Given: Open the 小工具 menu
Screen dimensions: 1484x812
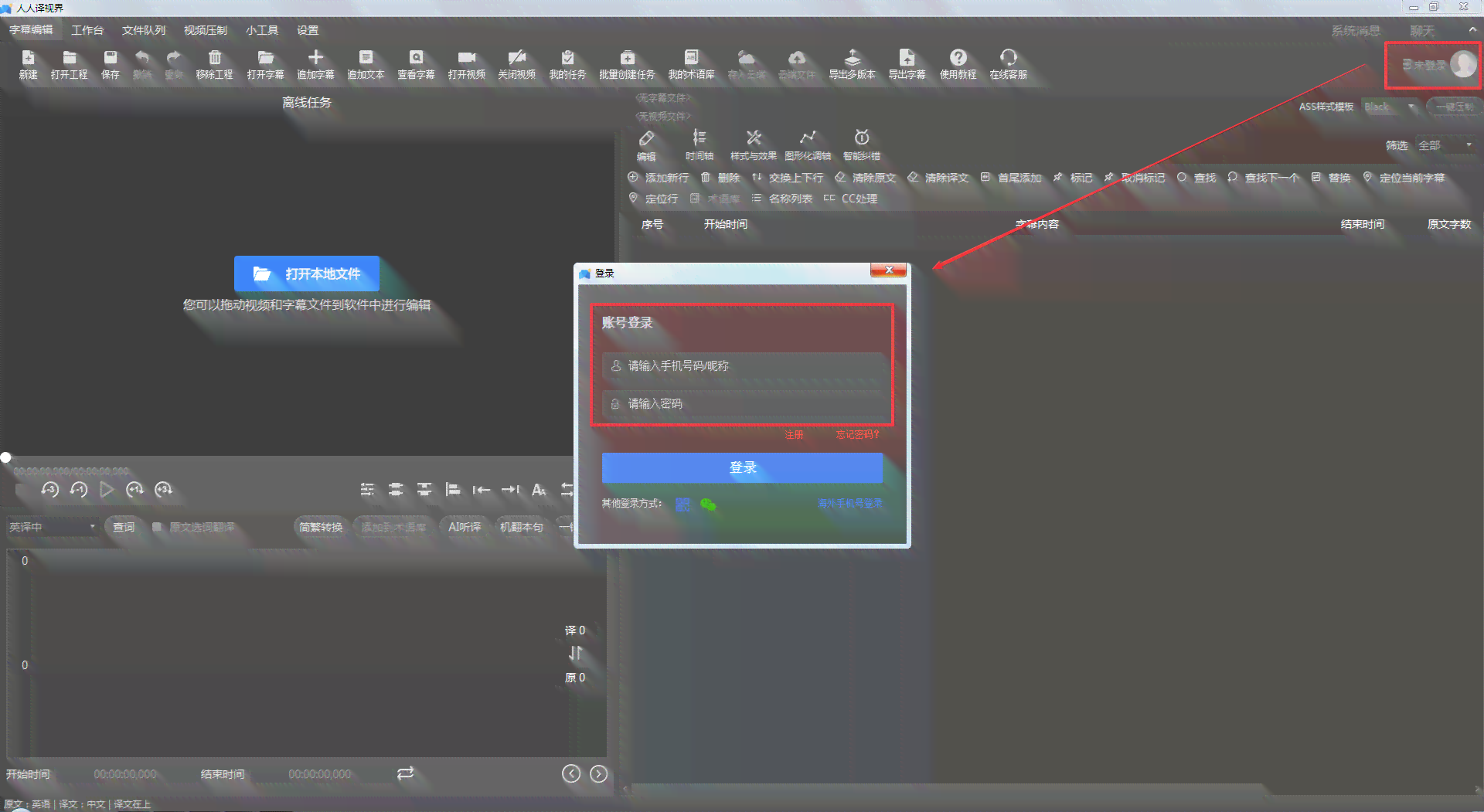Looking at the screenshot, I should pyautogui.click(x=262, y=30).
